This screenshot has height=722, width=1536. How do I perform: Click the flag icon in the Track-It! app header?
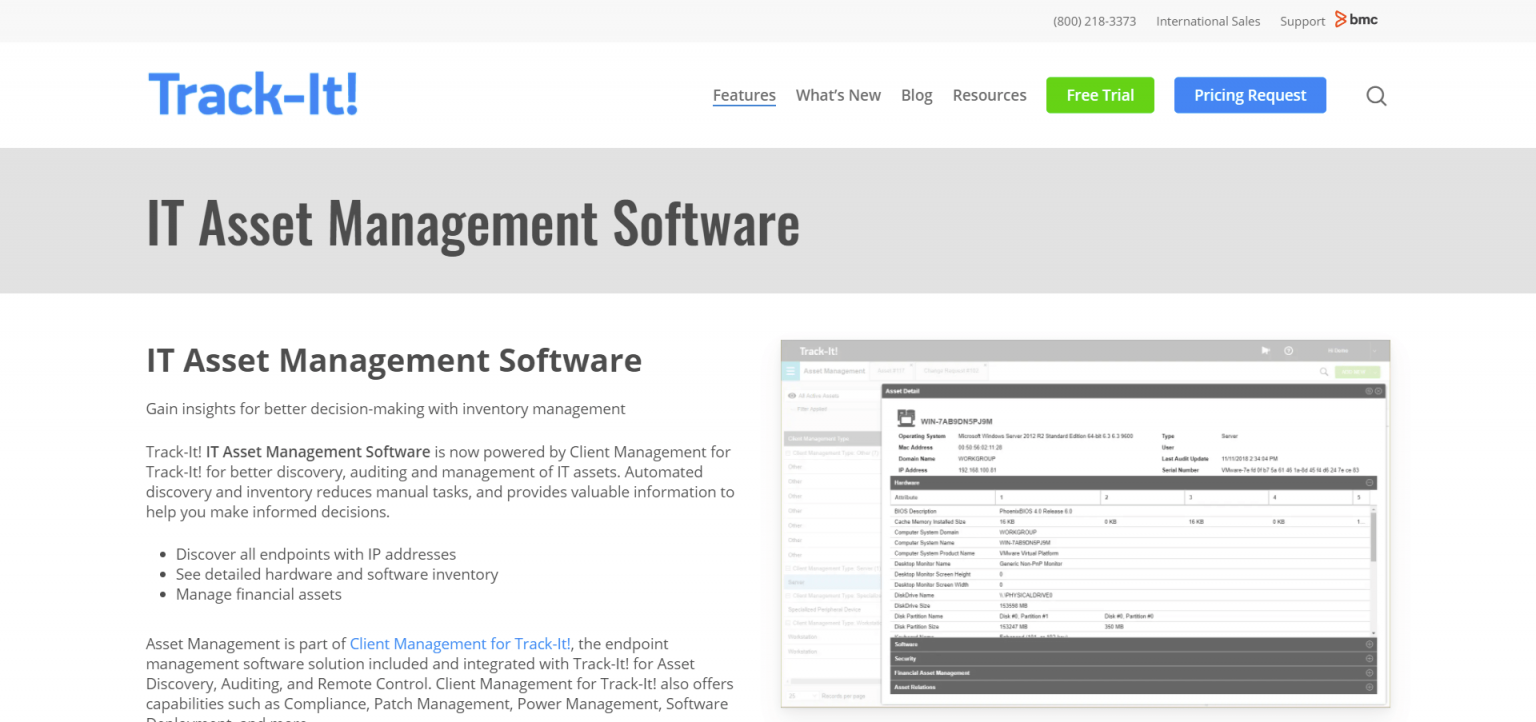[x=1265, y=350]
